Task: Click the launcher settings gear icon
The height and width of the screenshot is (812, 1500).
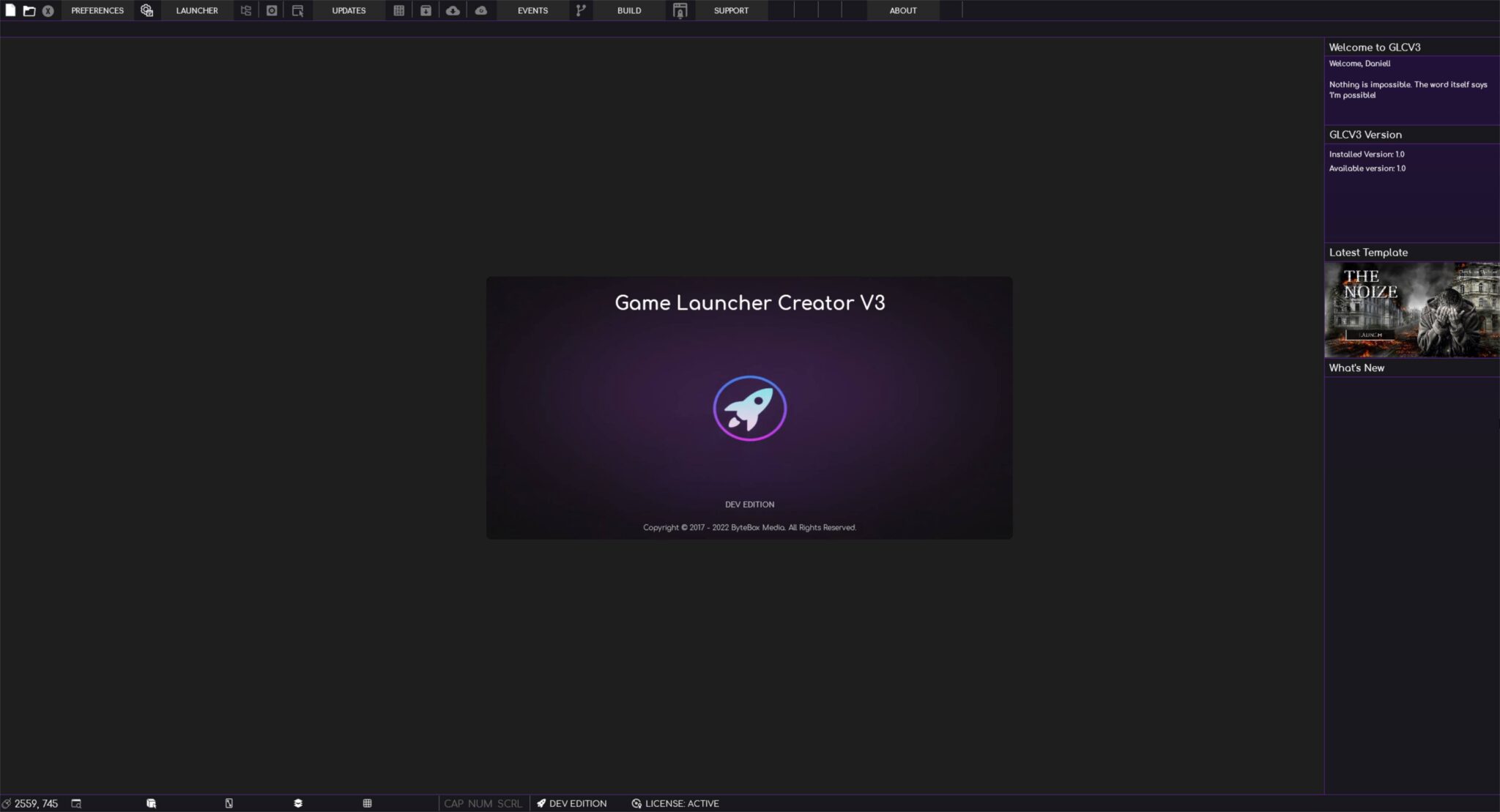Action: [146, 10]
